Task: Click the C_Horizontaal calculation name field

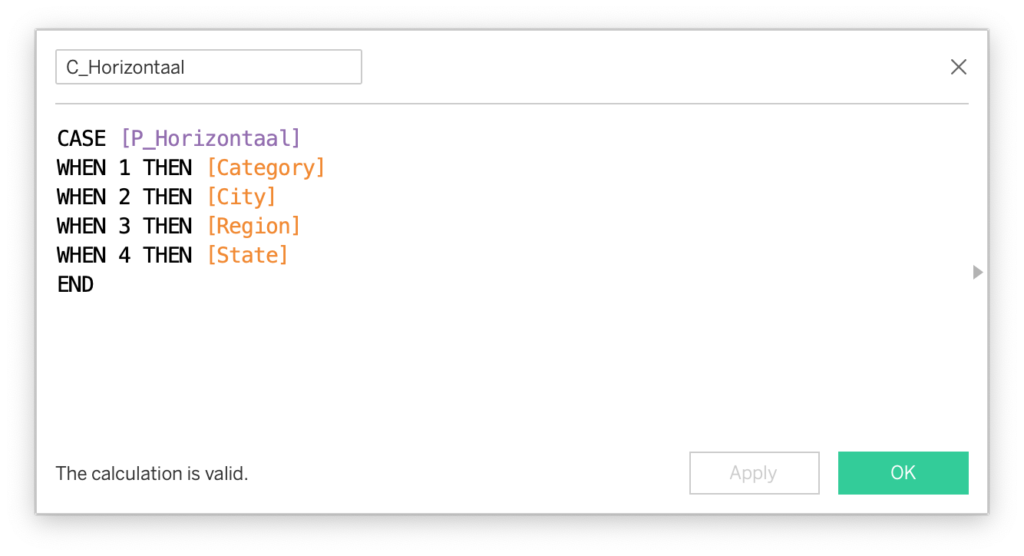Action: 208,67
